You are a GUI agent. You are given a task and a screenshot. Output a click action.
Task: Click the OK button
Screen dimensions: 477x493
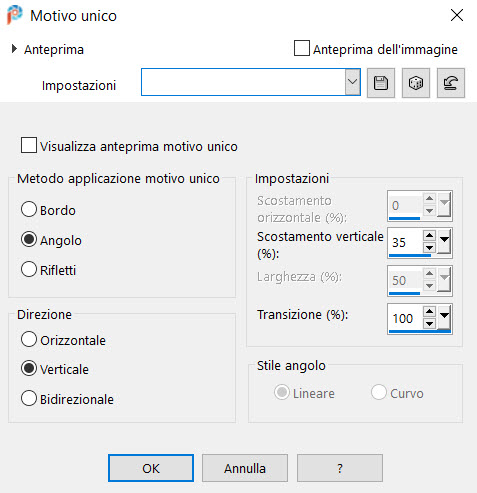[x=151, y=468]
